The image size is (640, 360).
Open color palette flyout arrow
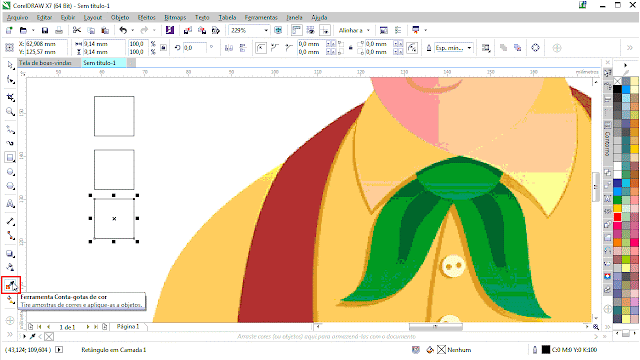point(626,65)
